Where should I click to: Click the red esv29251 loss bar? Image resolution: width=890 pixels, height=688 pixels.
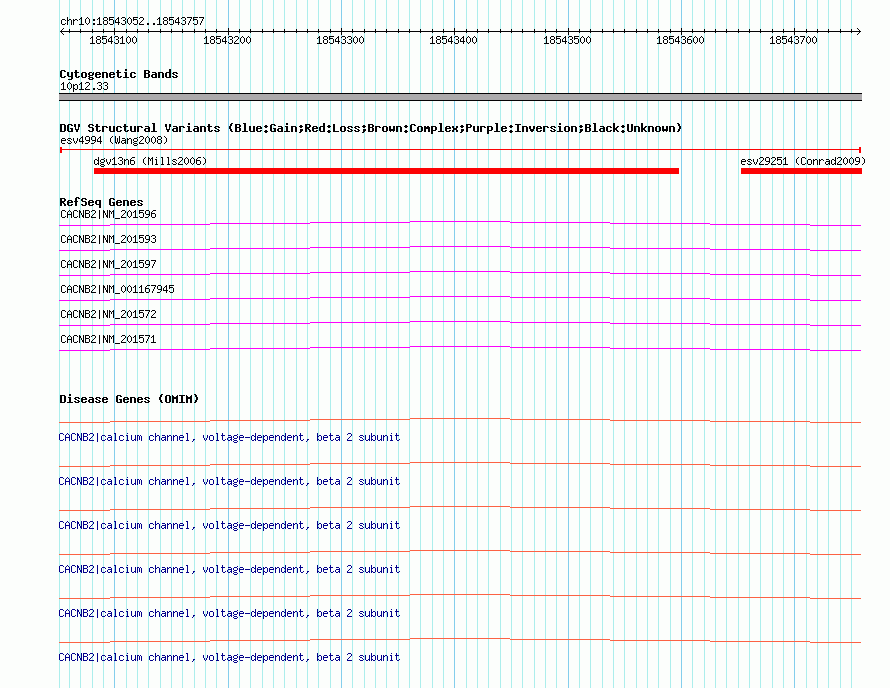[x=801, y=171]
